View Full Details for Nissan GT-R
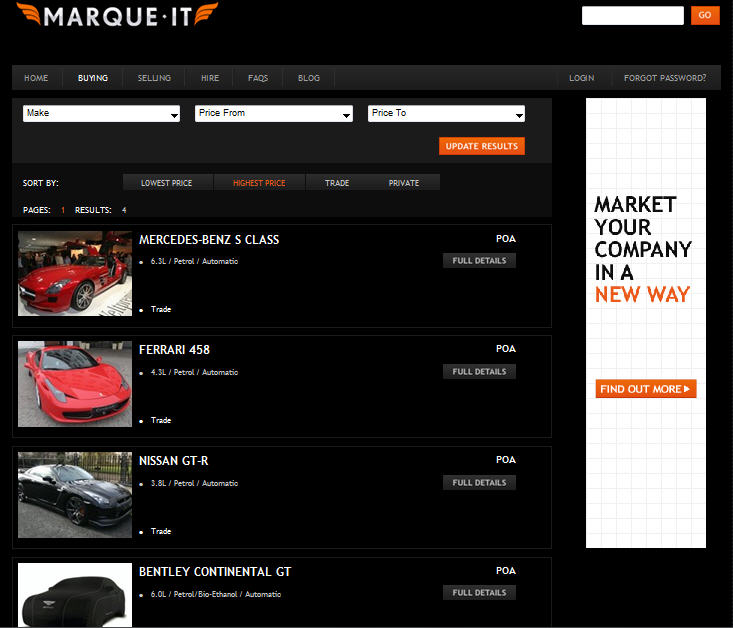The width and height of the screenshot is (733, 628). (x=479, y=483)
